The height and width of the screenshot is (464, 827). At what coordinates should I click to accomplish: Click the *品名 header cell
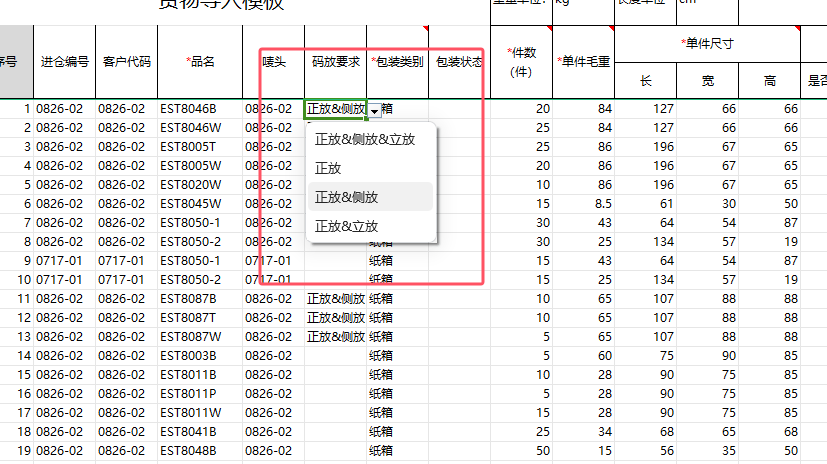coord(200,62)
